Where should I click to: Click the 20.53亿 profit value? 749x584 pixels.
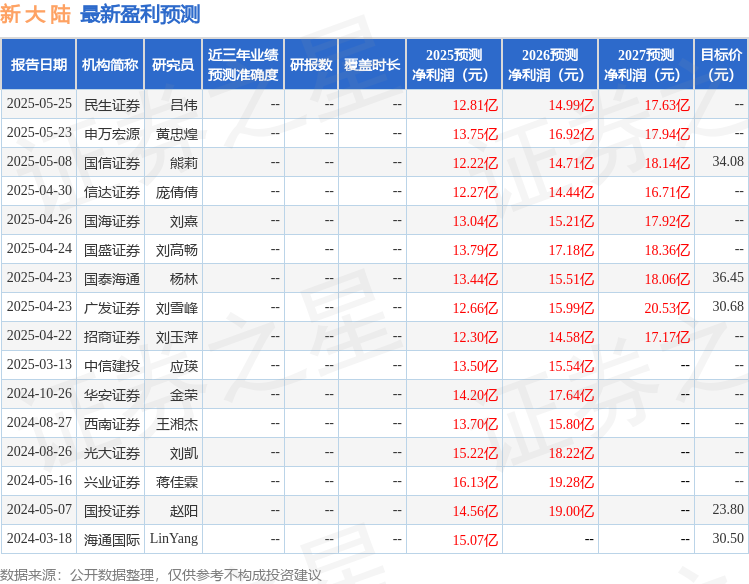coord(667,308)
